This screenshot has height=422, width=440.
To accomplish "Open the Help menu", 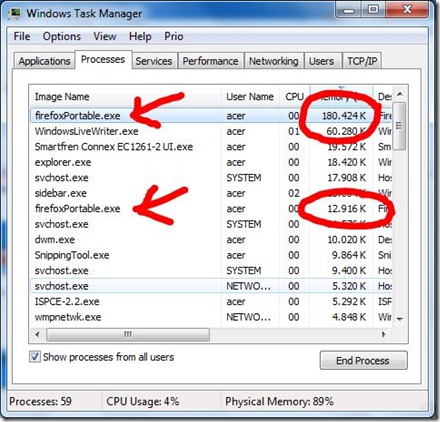I will click(140, 36).
